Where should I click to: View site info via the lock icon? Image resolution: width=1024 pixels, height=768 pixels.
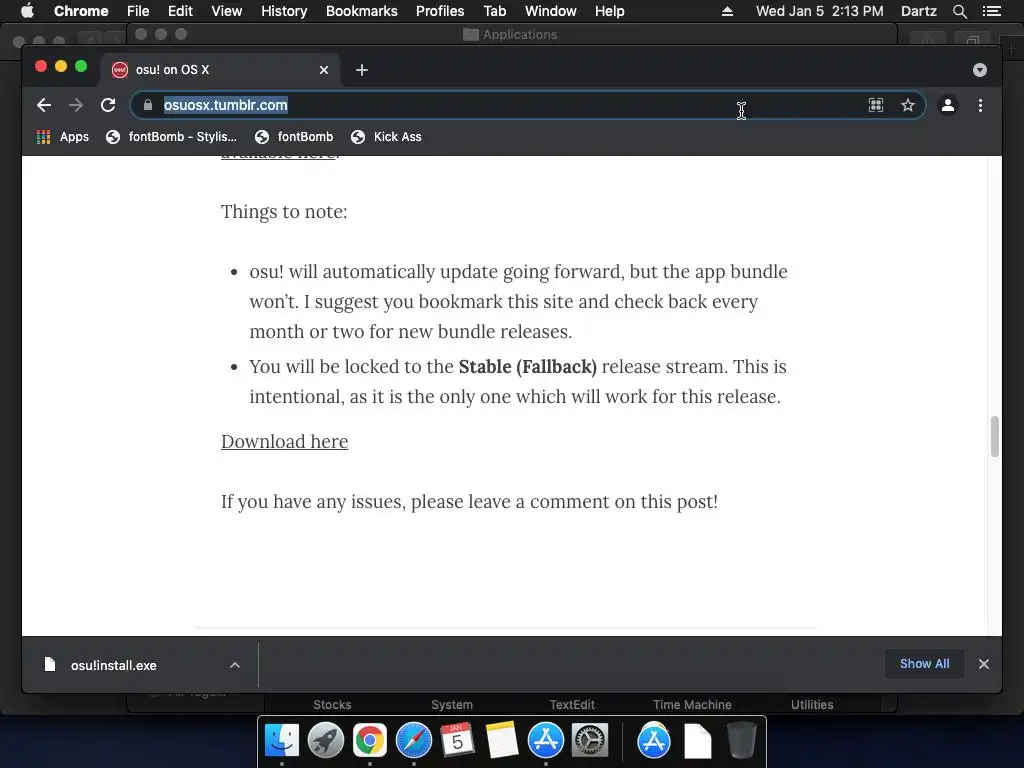point(148,105)
